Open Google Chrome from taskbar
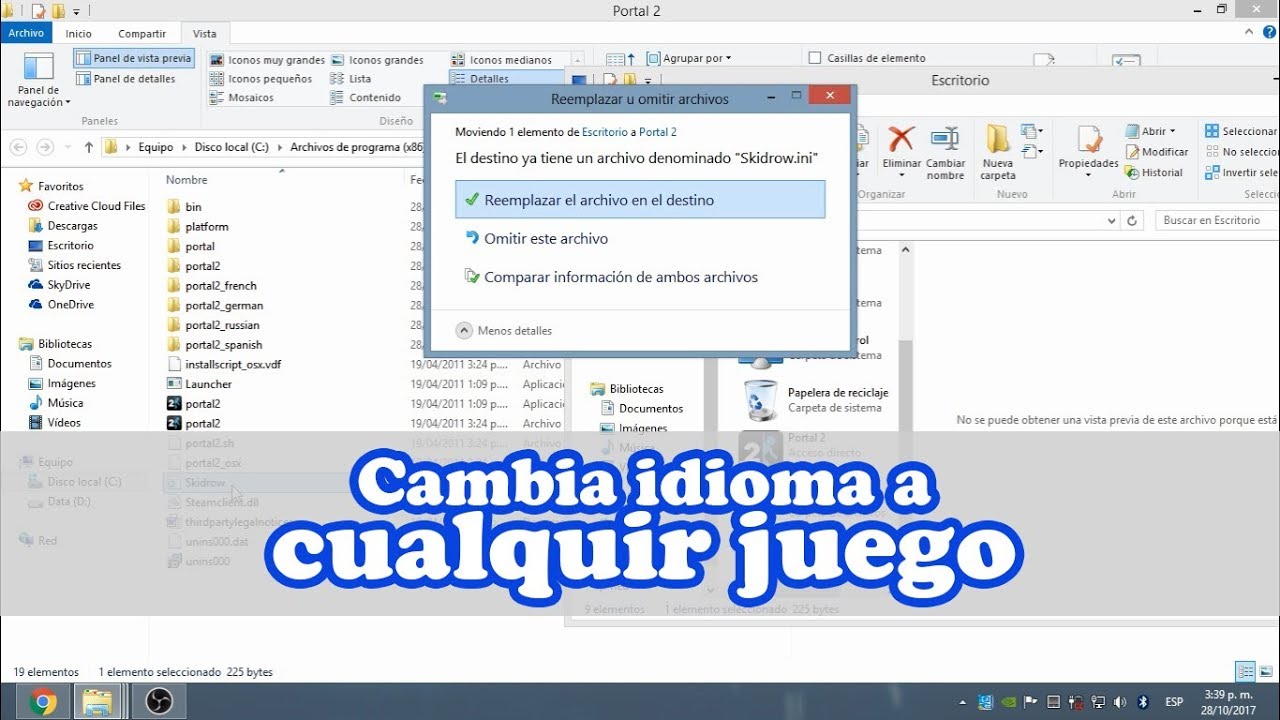Screen dimensions: 1280x720 [x=42, y=701]
